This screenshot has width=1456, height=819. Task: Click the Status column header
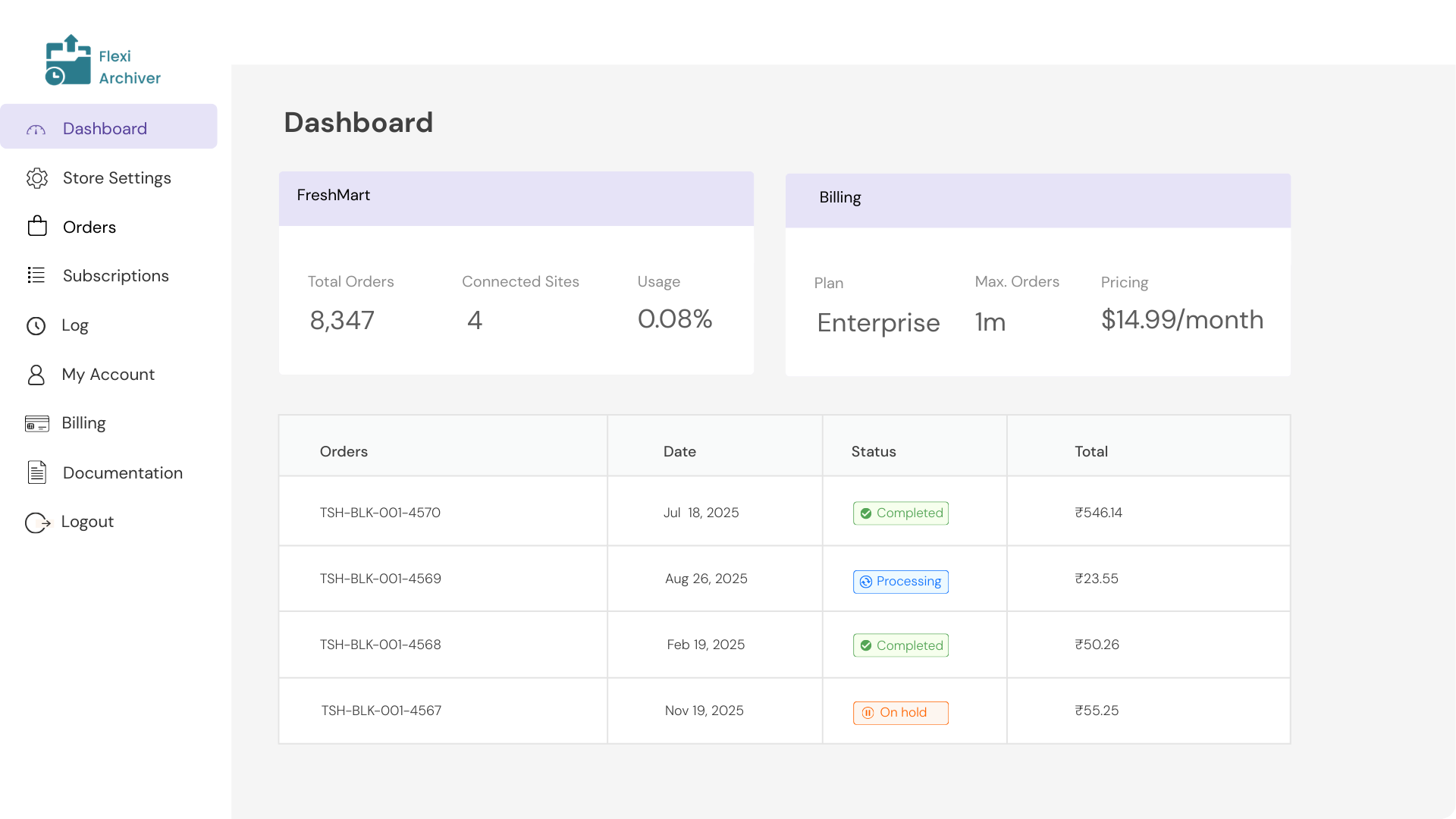click(874, 451)
